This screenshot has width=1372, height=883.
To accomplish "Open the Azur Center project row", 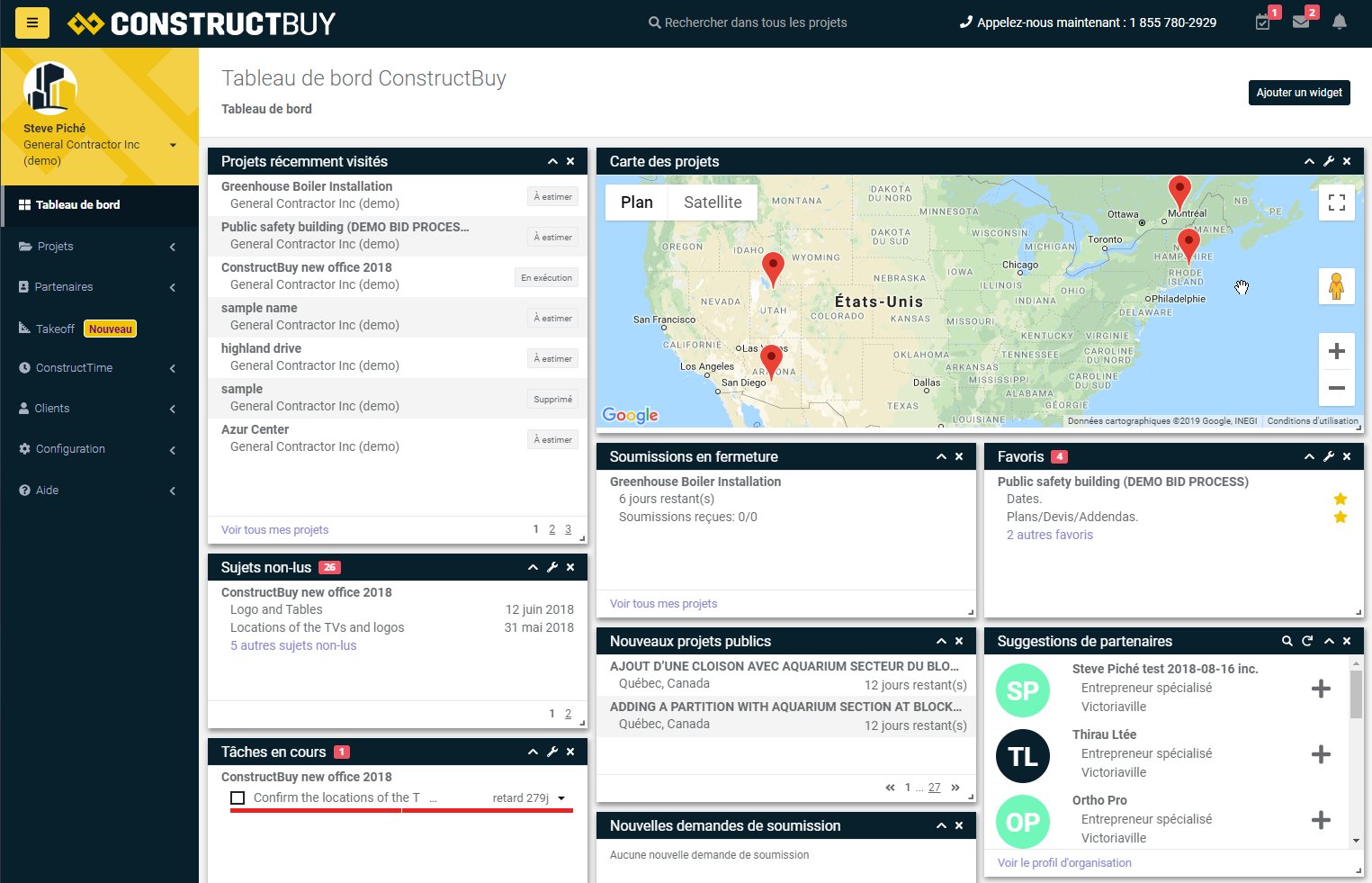I will pyautogui.click(x=398, y=438).
